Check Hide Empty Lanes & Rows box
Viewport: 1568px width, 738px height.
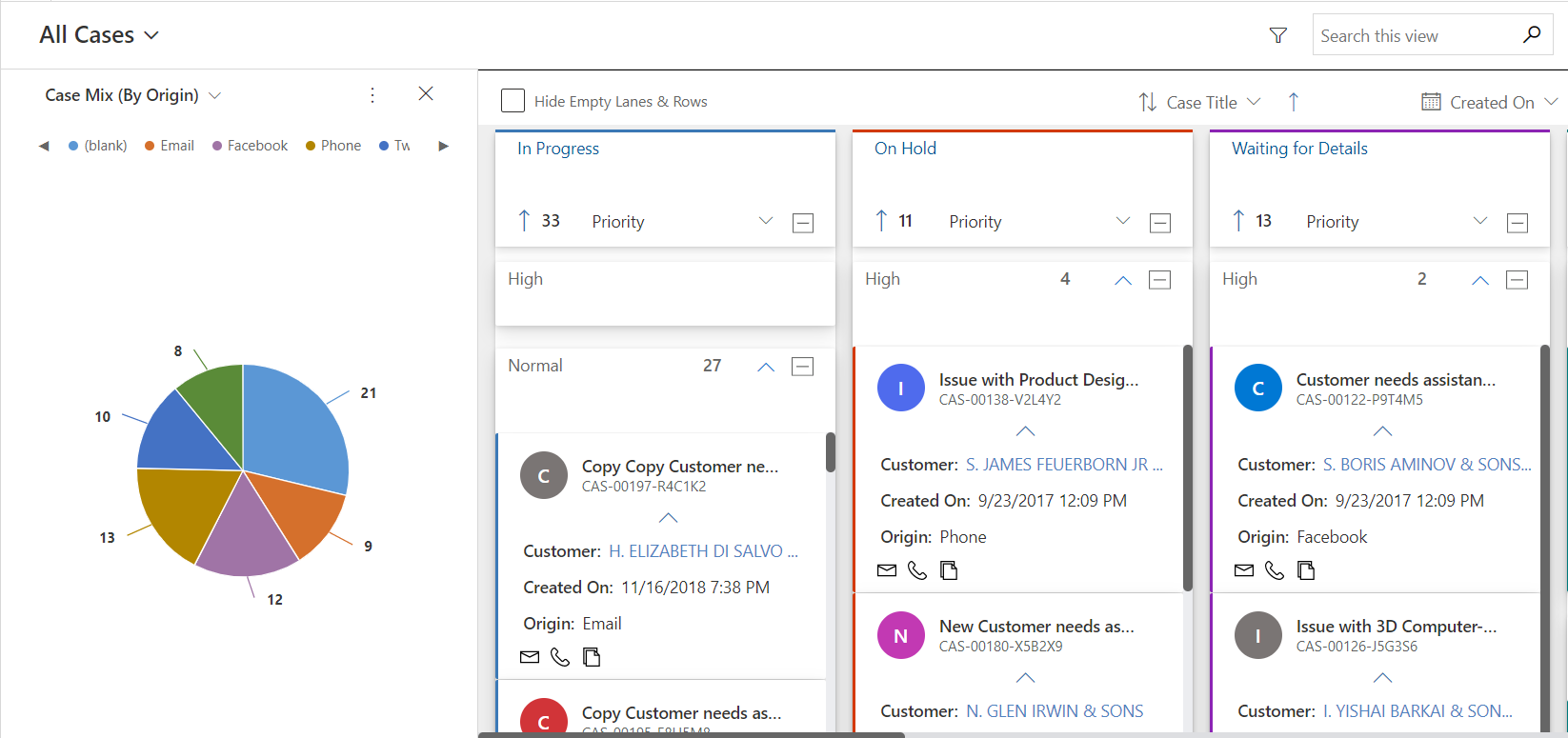[x=513, y=101]
